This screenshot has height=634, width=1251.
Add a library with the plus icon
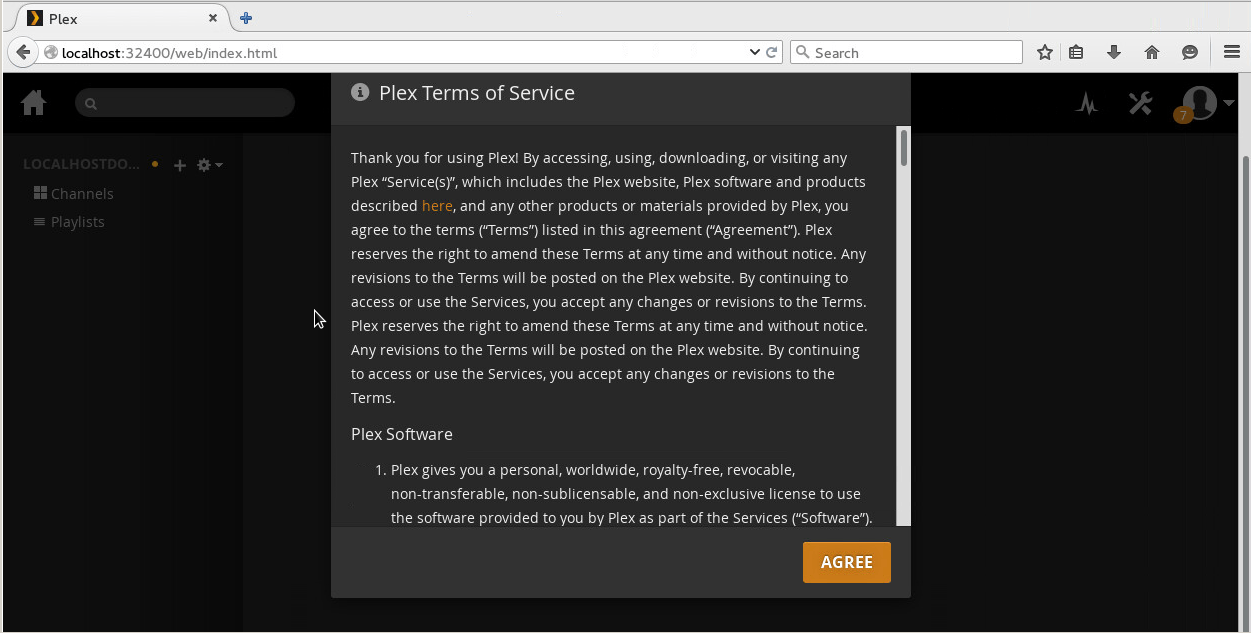coord(179,165)
